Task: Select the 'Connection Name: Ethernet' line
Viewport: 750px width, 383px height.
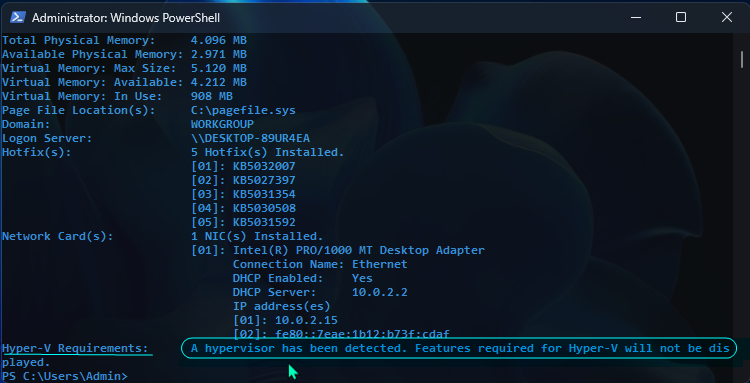Action: [320, 264]
